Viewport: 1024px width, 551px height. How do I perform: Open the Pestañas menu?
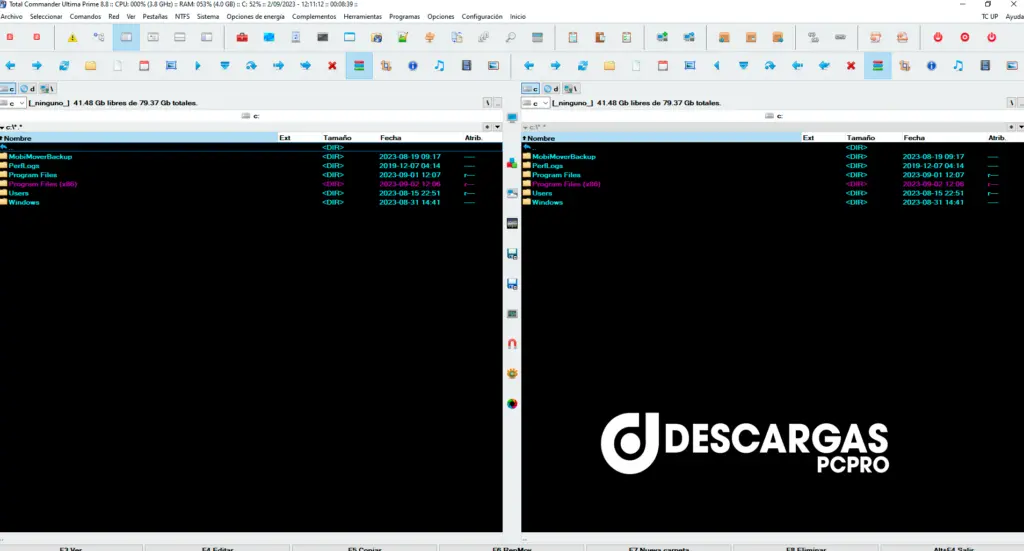(155, 16)
